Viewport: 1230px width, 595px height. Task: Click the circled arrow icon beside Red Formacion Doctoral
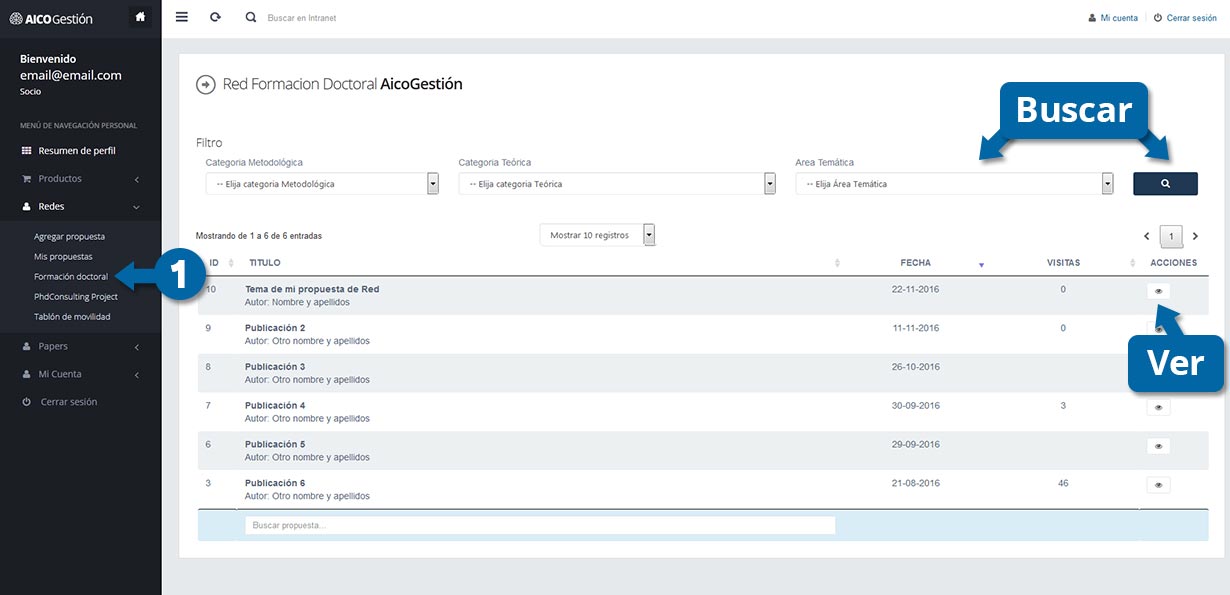[205, 85]
